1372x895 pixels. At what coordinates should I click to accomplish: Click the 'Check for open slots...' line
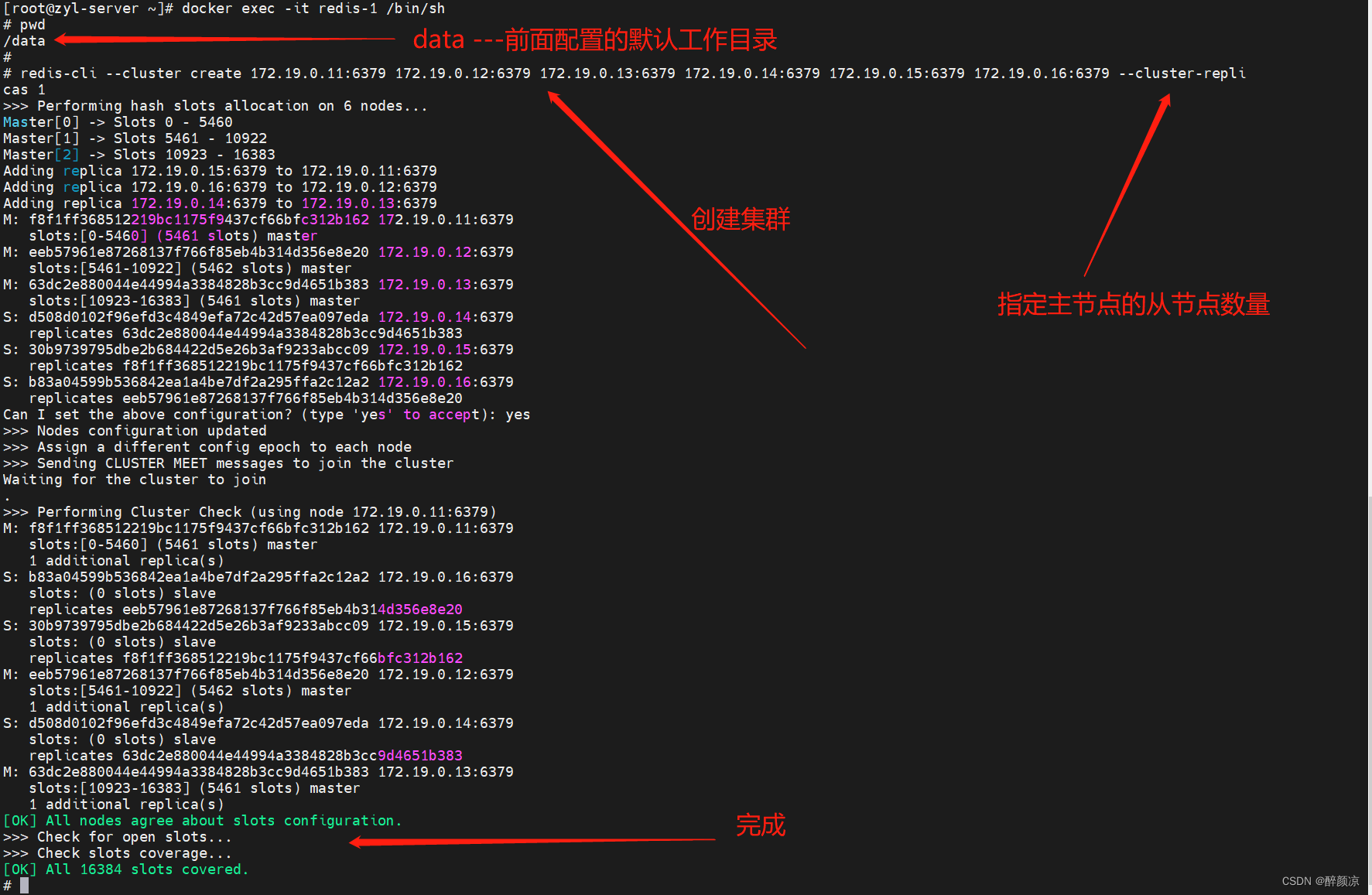coord(118,837)
